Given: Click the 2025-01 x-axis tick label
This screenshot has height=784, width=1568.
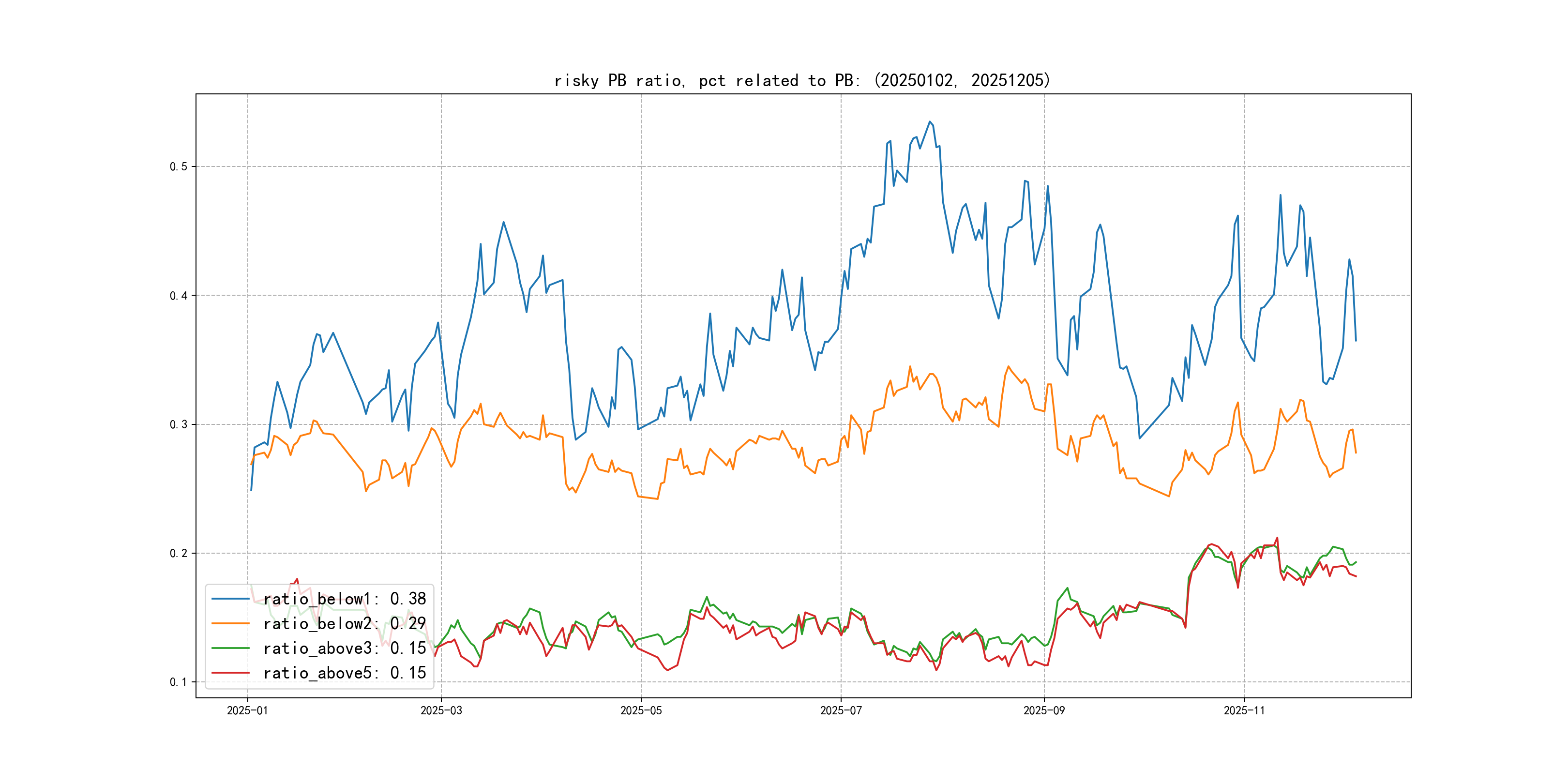Looking at the screenshot, I should tap(247, 710).
